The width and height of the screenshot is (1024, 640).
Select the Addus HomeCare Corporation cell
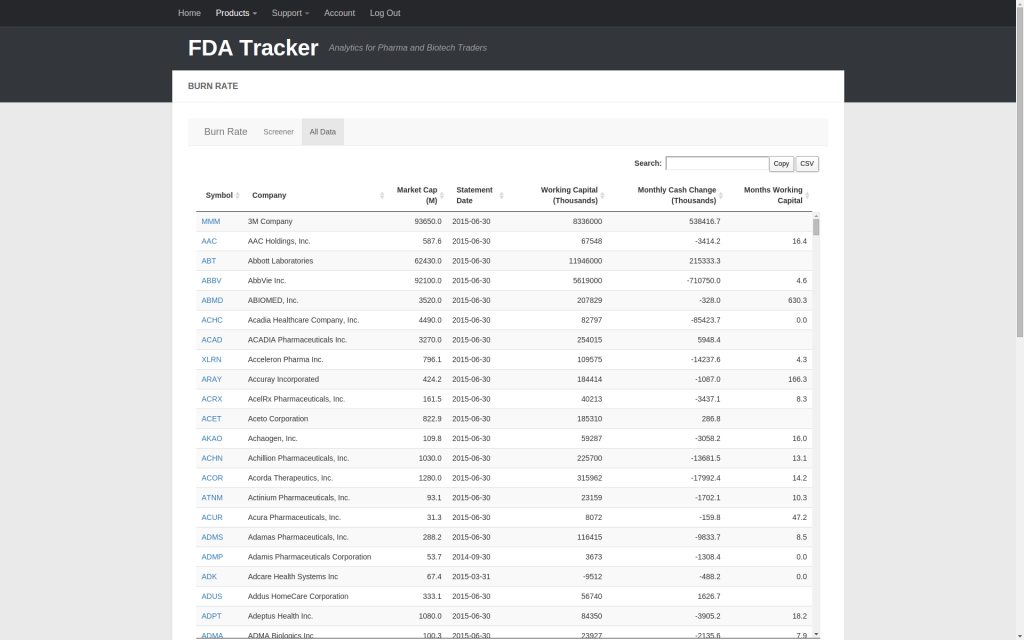click(298, 596)
